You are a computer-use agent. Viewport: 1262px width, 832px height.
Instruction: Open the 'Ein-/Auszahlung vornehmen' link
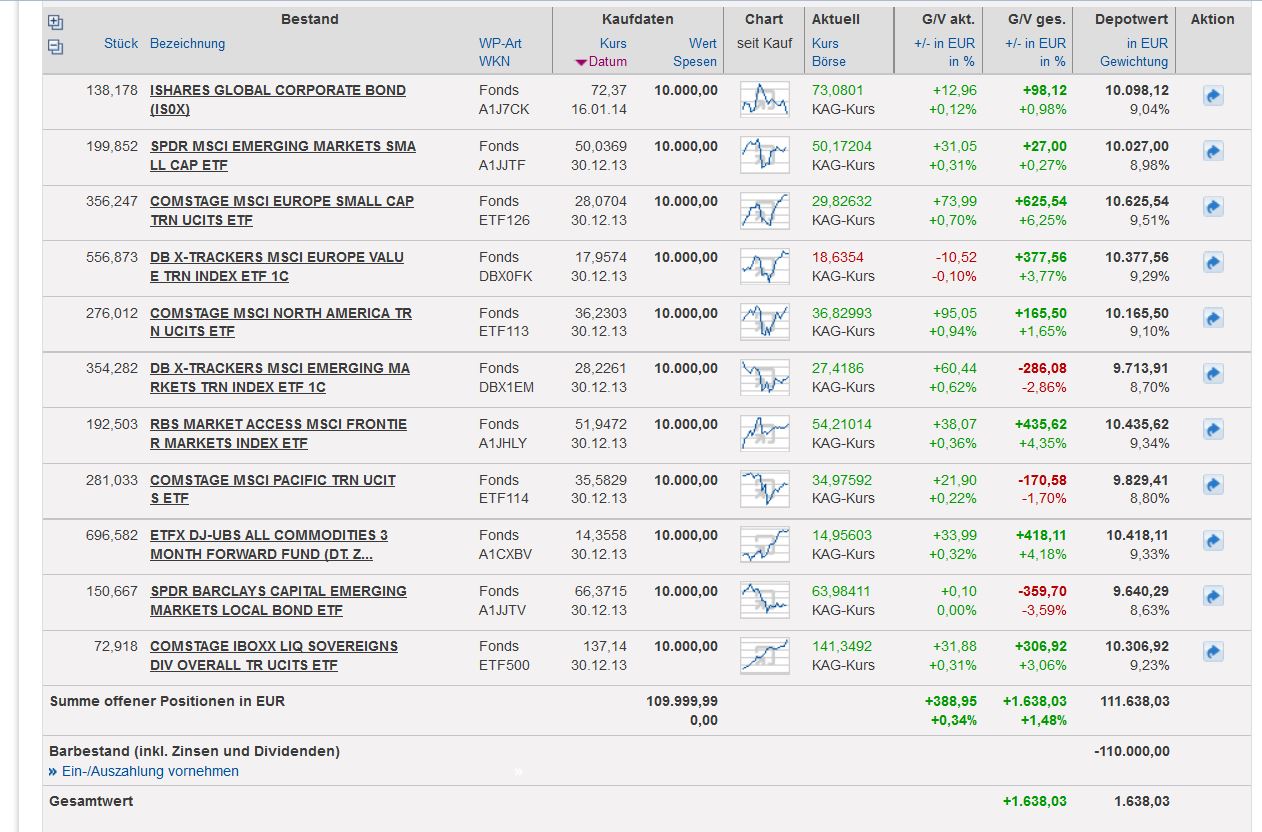tap(150, 771)
